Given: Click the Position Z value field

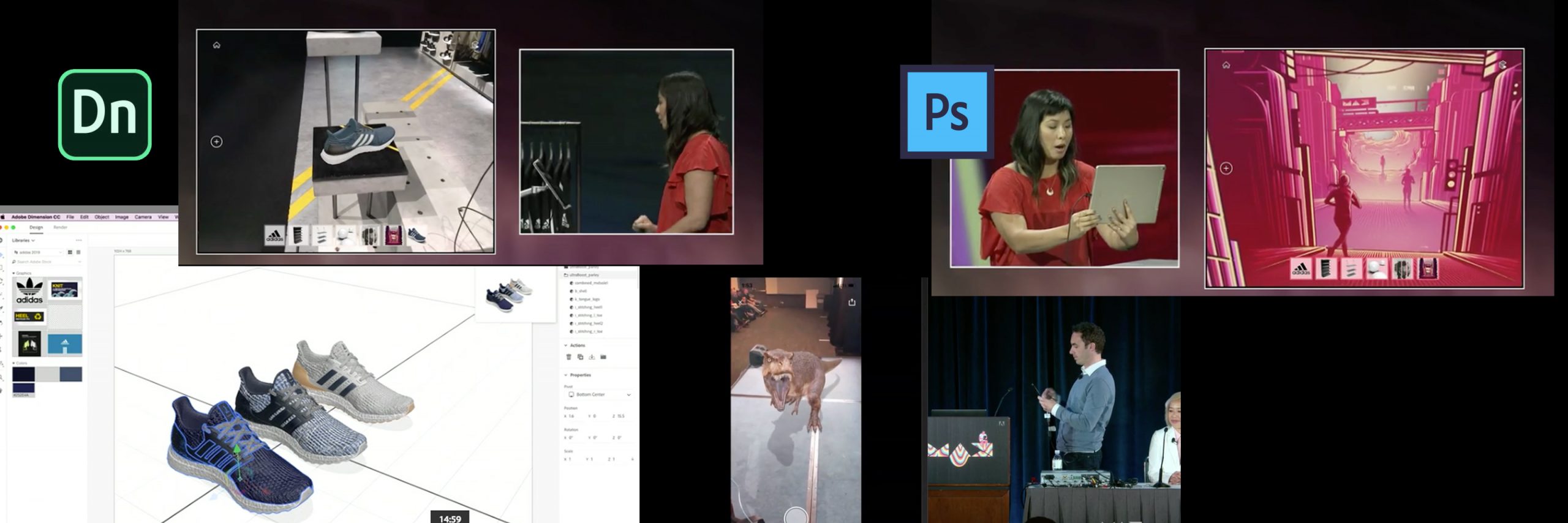Looking at the screenshot, I should 620,416.
